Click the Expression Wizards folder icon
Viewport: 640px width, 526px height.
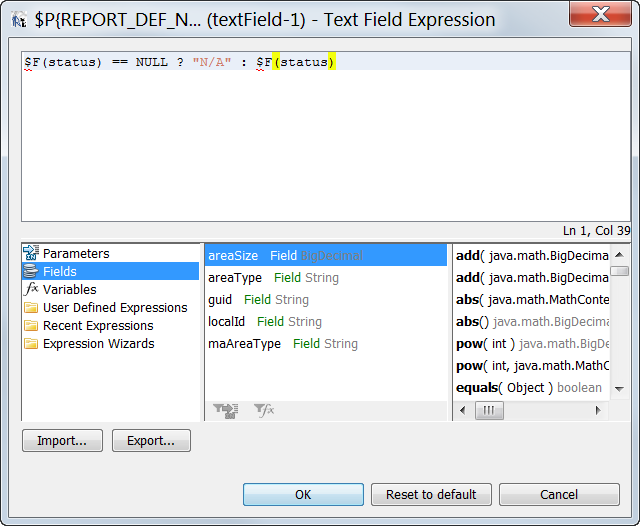pyautogui.click(x=30, y=343)
